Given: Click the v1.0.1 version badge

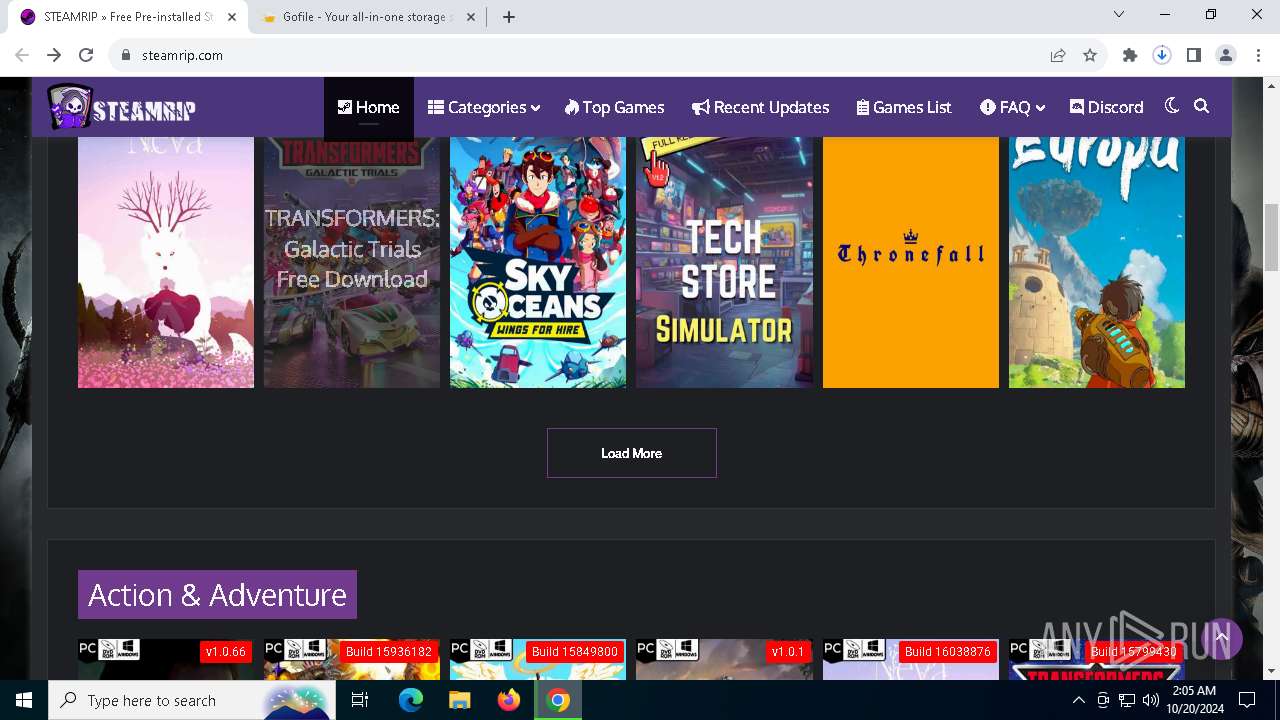Looking at the screenshot, I should pyautogui.click(x=788, y=652).
